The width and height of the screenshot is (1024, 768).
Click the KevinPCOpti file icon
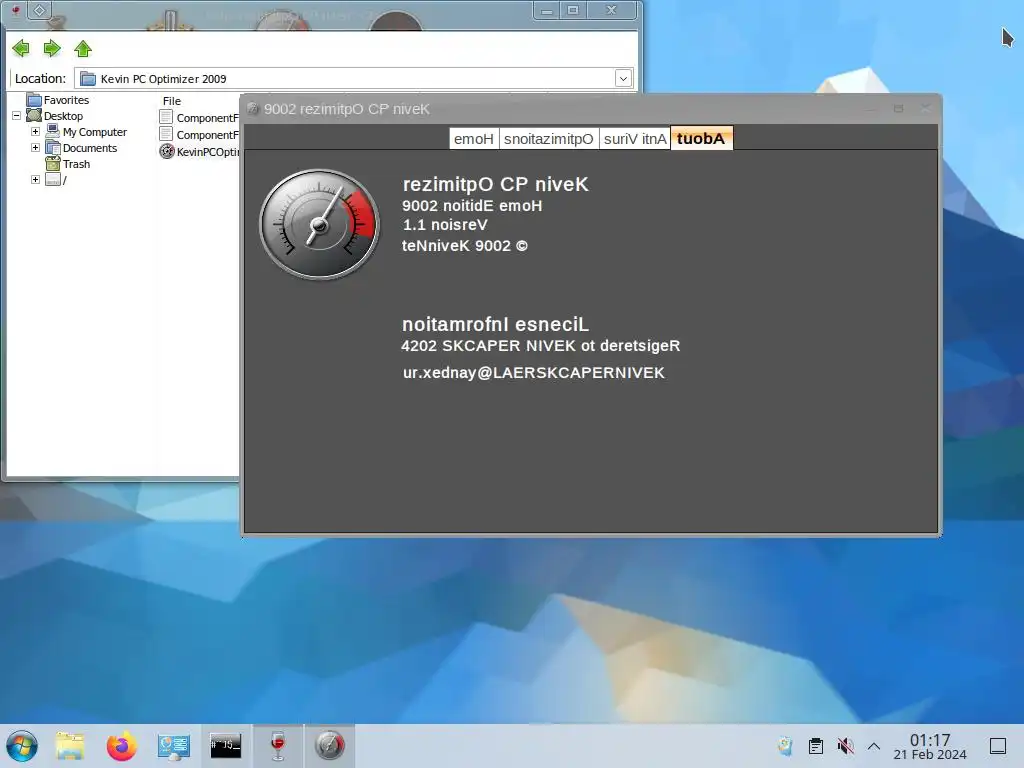[x=167, y=152]
